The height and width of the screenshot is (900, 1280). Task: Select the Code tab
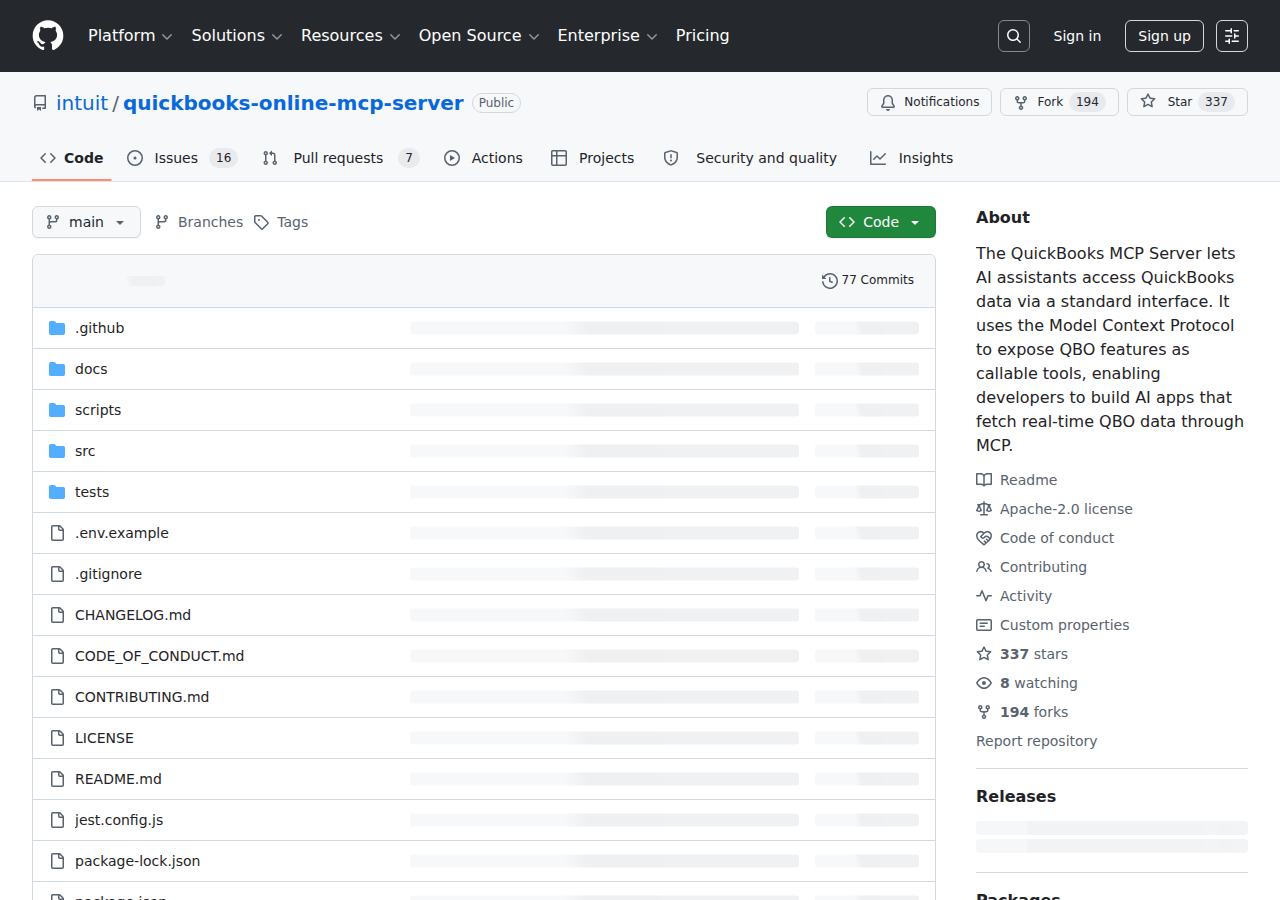coord(72,158)
